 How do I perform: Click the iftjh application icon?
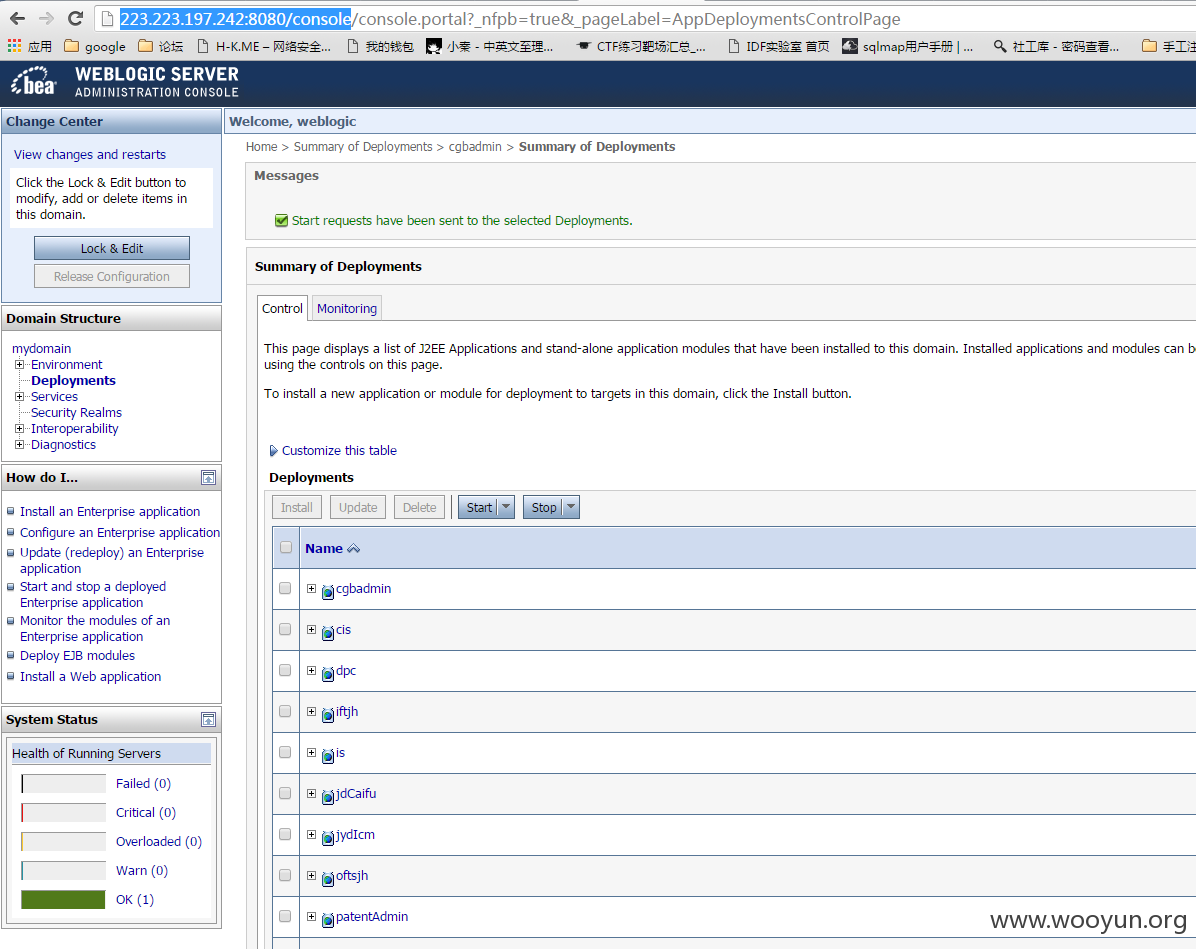pos(328,715)
